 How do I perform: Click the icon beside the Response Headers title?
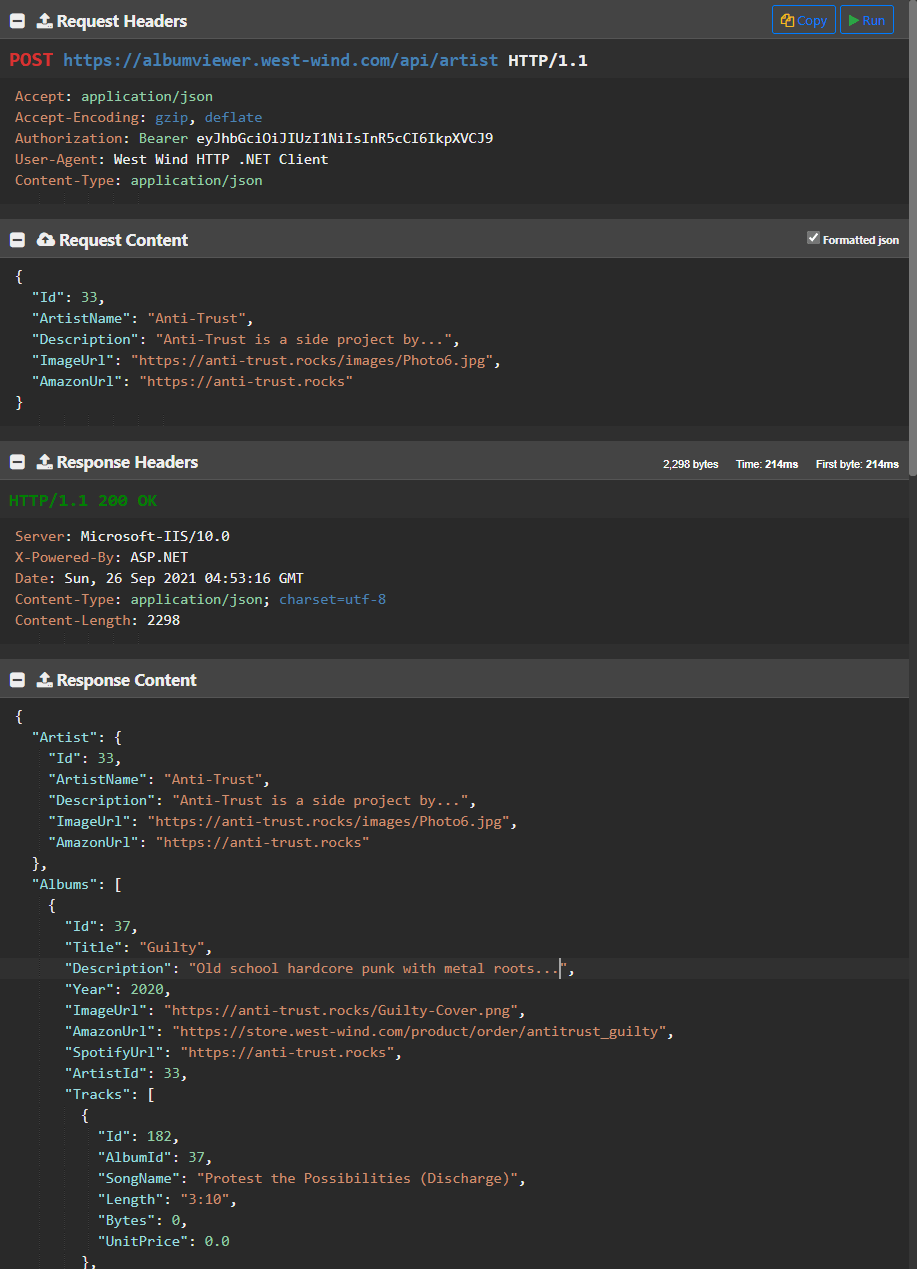tap(44, 462)
